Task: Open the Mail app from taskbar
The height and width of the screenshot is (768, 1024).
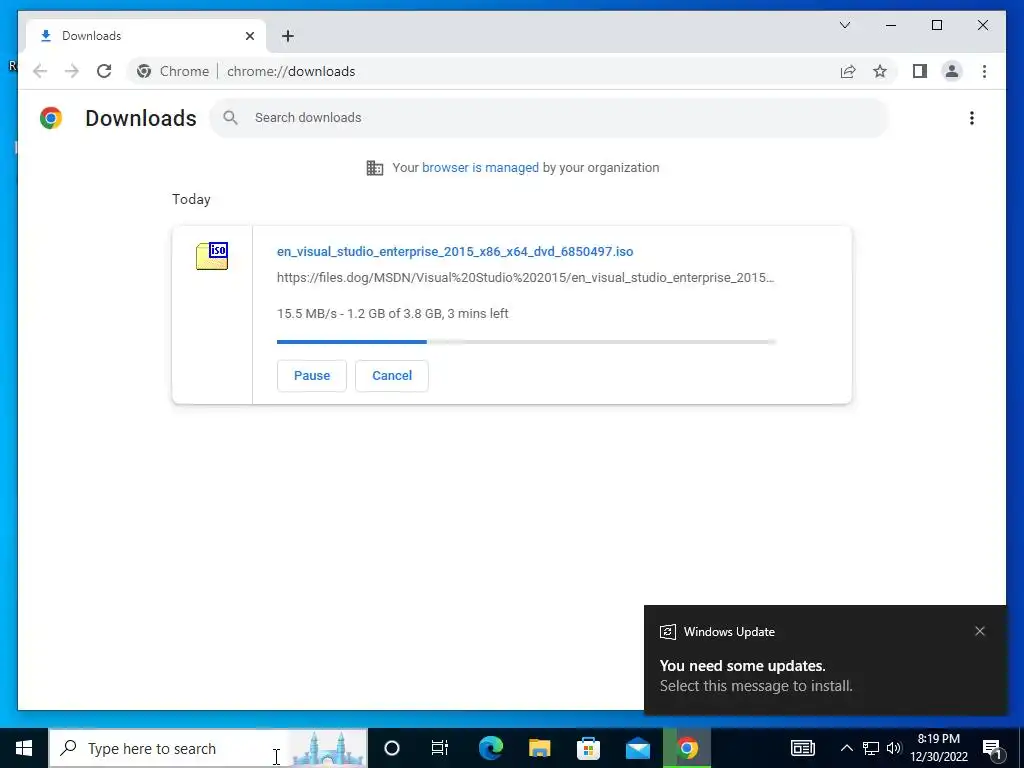Action: point(637,748)
